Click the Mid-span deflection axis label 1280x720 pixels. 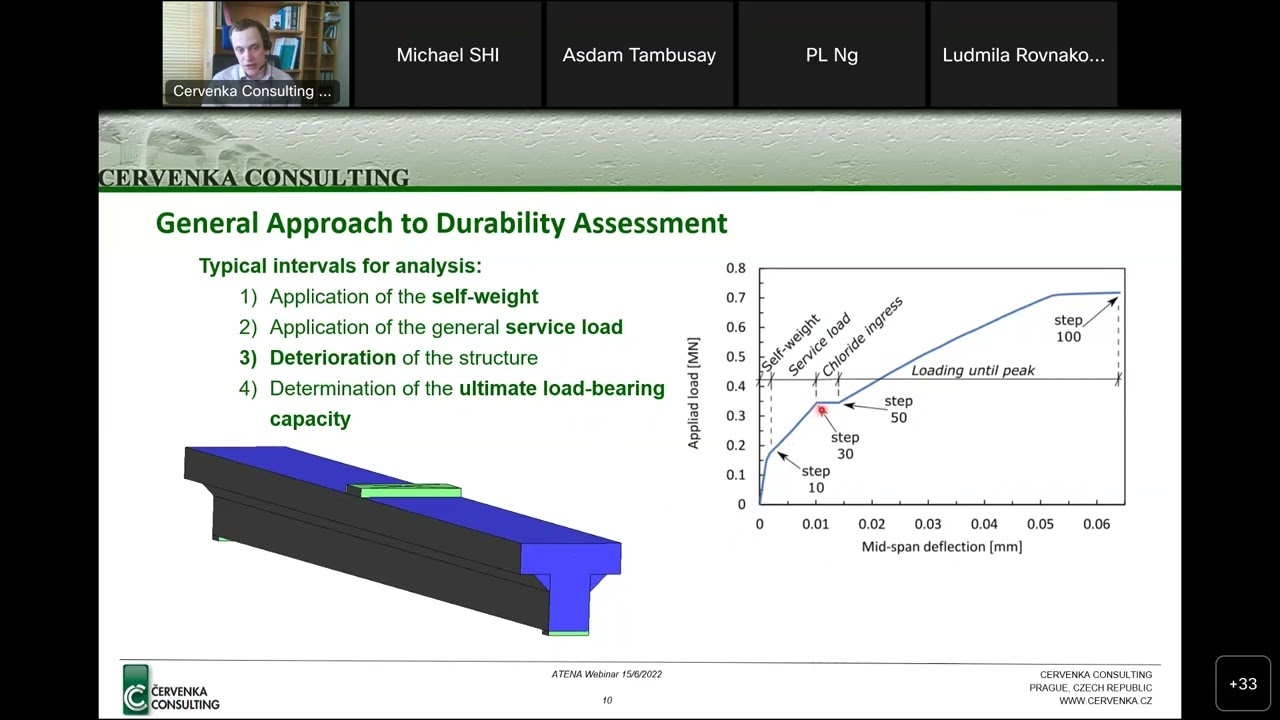(942, 547)
